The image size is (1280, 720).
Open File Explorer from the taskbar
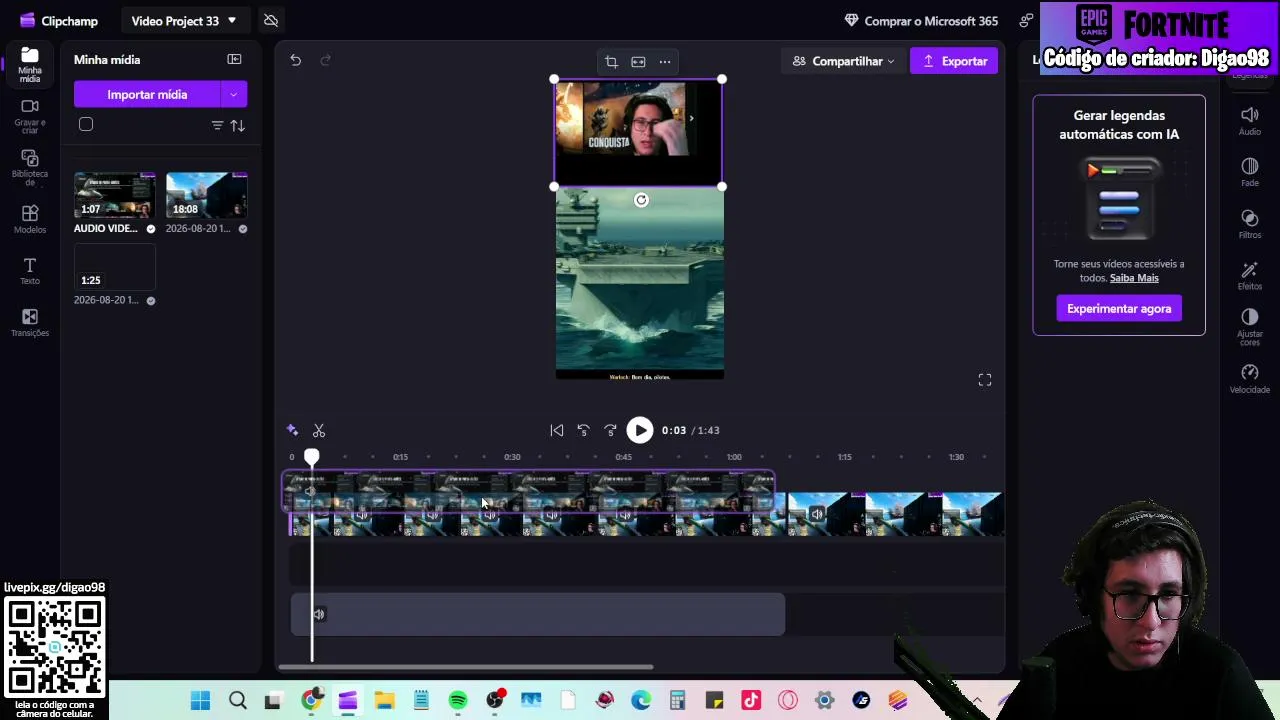pos(384,701)
